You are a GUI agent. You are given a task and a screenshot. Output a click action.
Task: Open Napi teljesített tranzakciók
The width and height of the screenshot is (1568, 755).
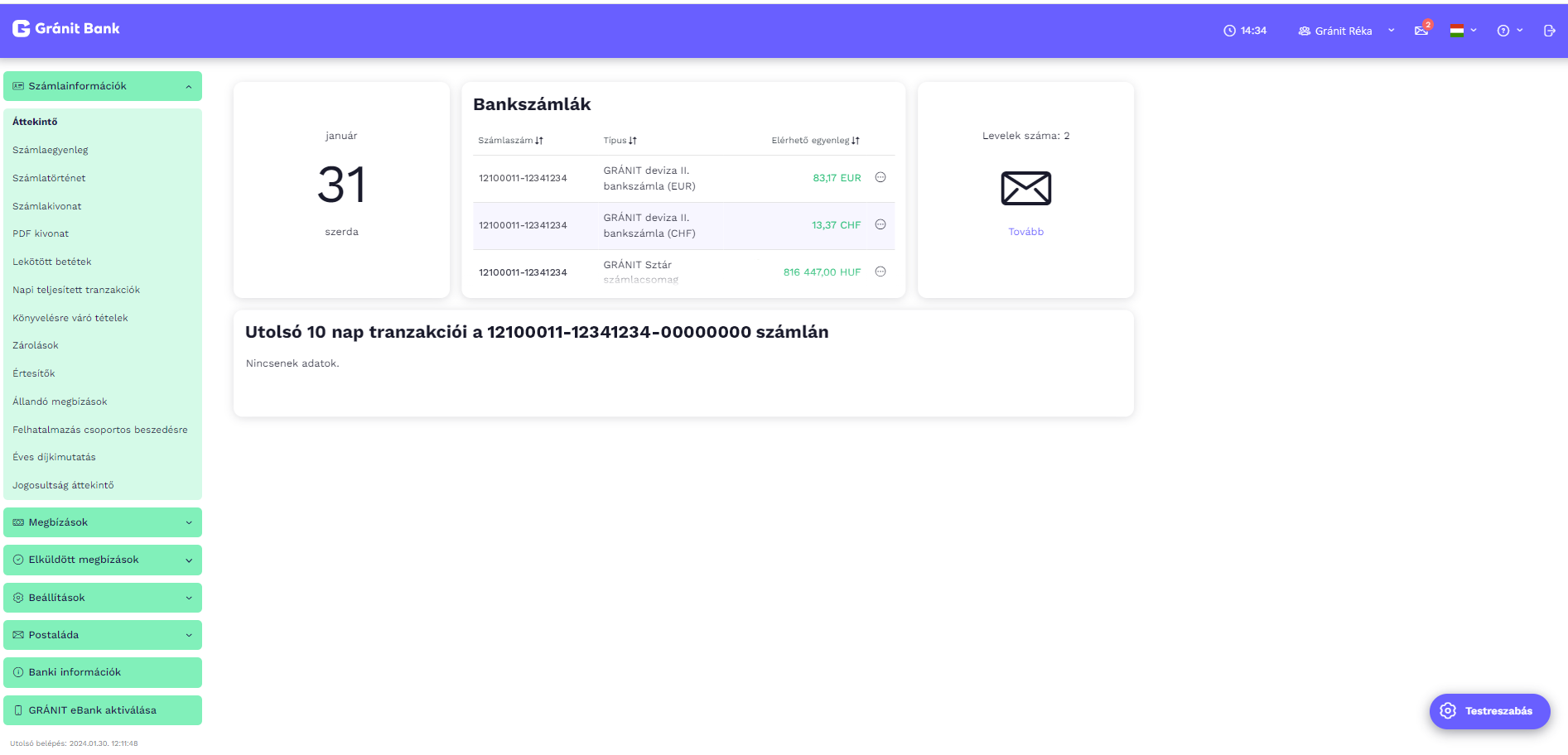[76, 290]
